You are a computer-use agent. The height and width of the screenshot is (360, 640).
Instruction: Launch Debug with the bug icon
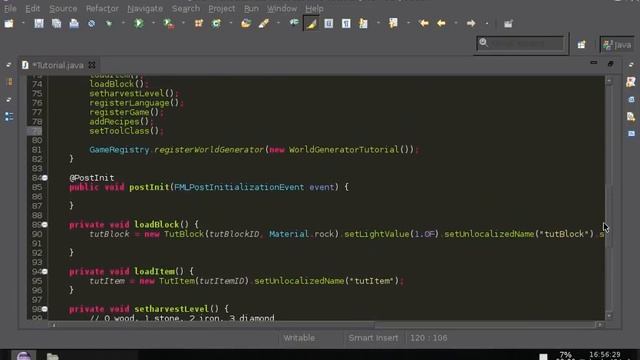pyautogui.click(x=109, y=24)
